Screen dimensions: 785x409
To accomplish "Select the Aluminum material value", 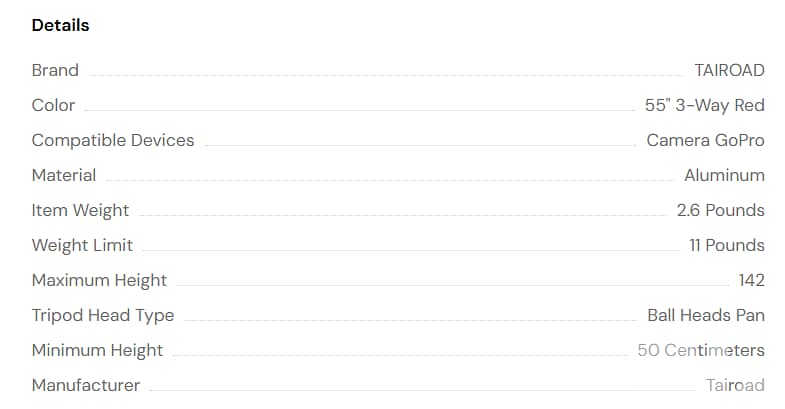I will tap(724, 176).
